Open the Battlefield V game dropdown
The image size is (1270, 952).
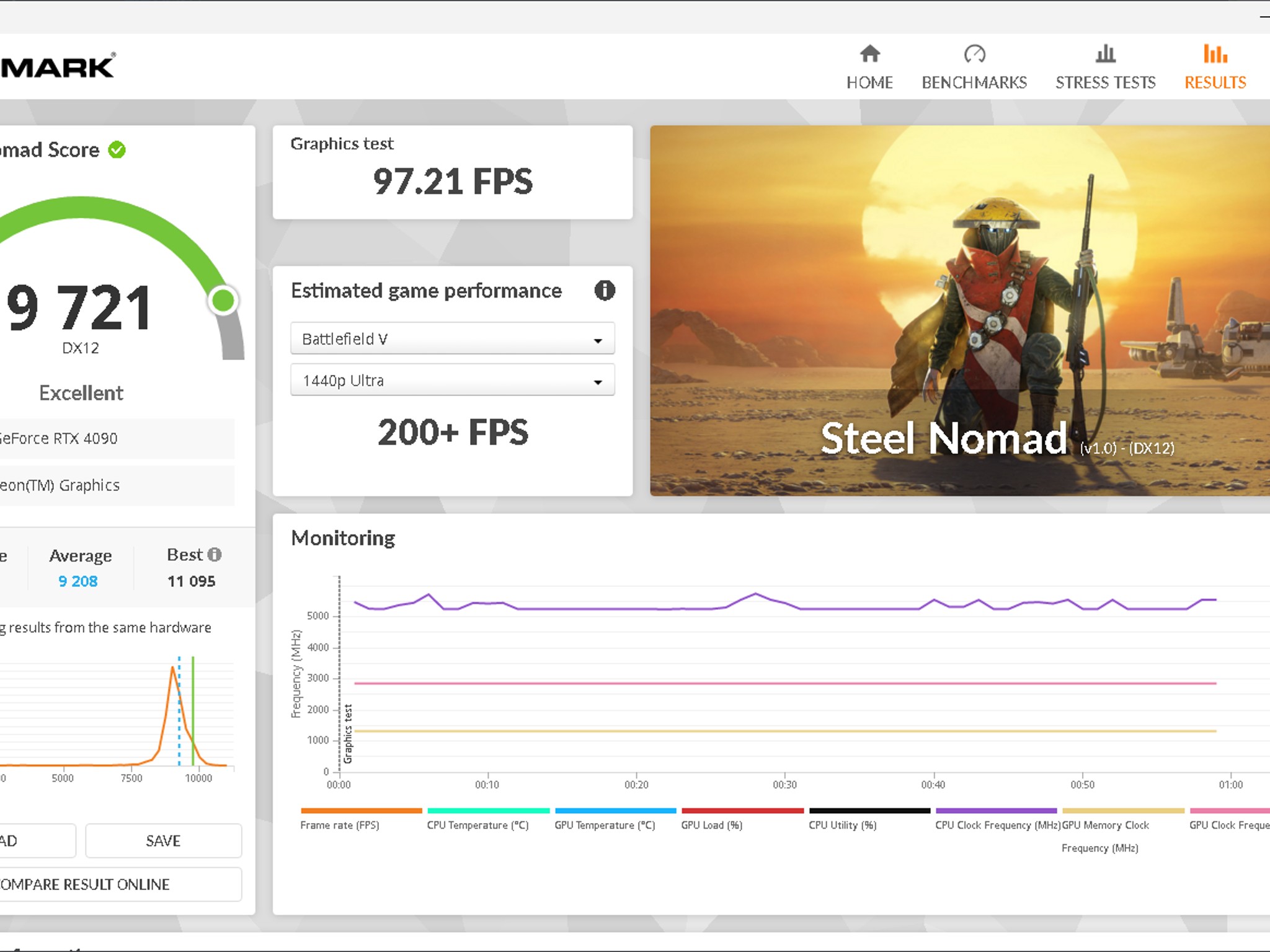pos(453,338)
